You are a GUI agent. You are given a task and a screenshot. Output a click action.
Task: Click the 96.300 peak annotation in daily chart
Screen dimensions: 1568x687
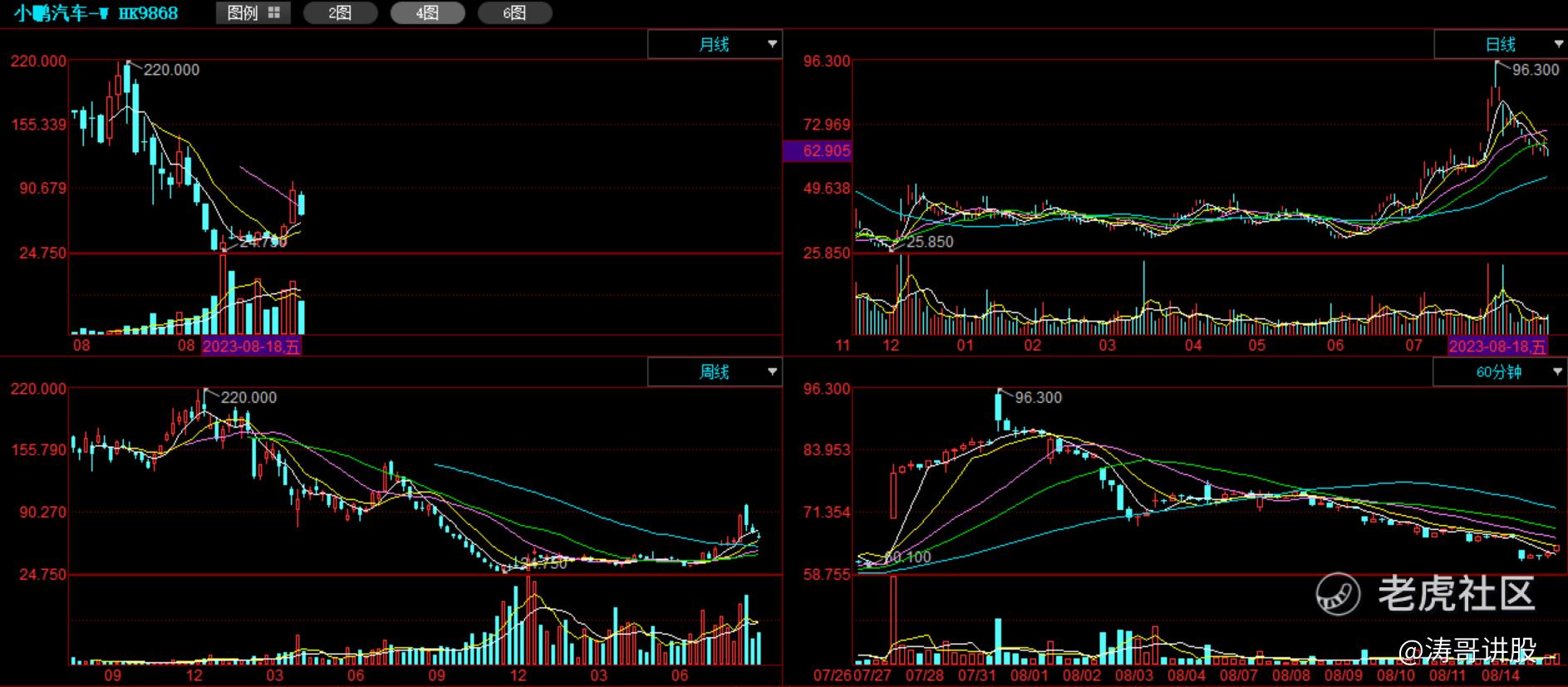[x=1536, y=70]
